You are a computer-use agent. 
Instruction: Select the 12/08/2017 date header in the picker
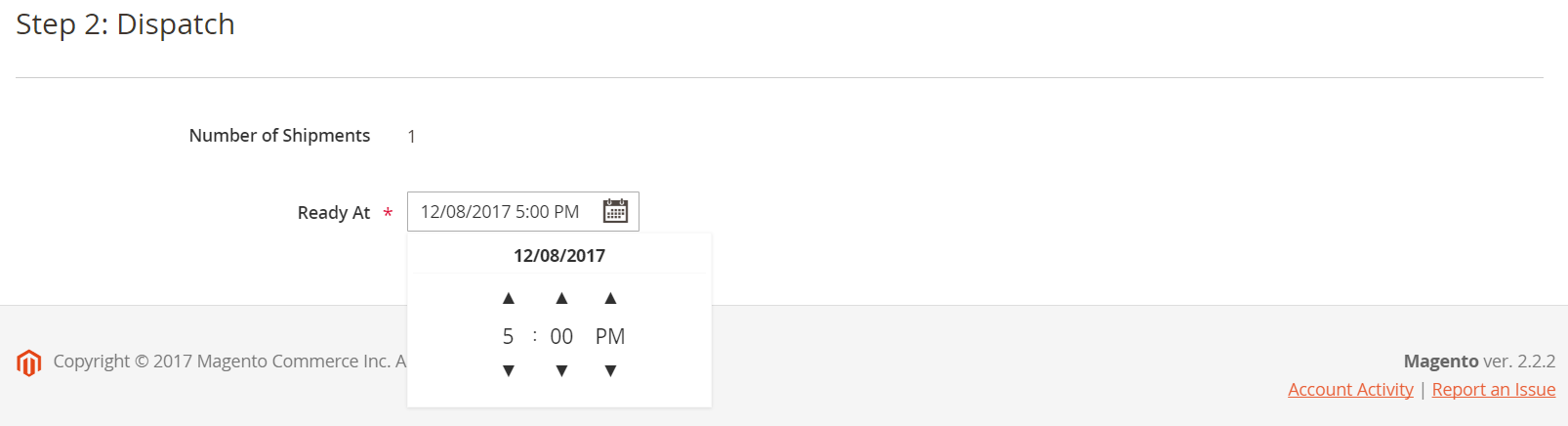[x=559, y=255]
